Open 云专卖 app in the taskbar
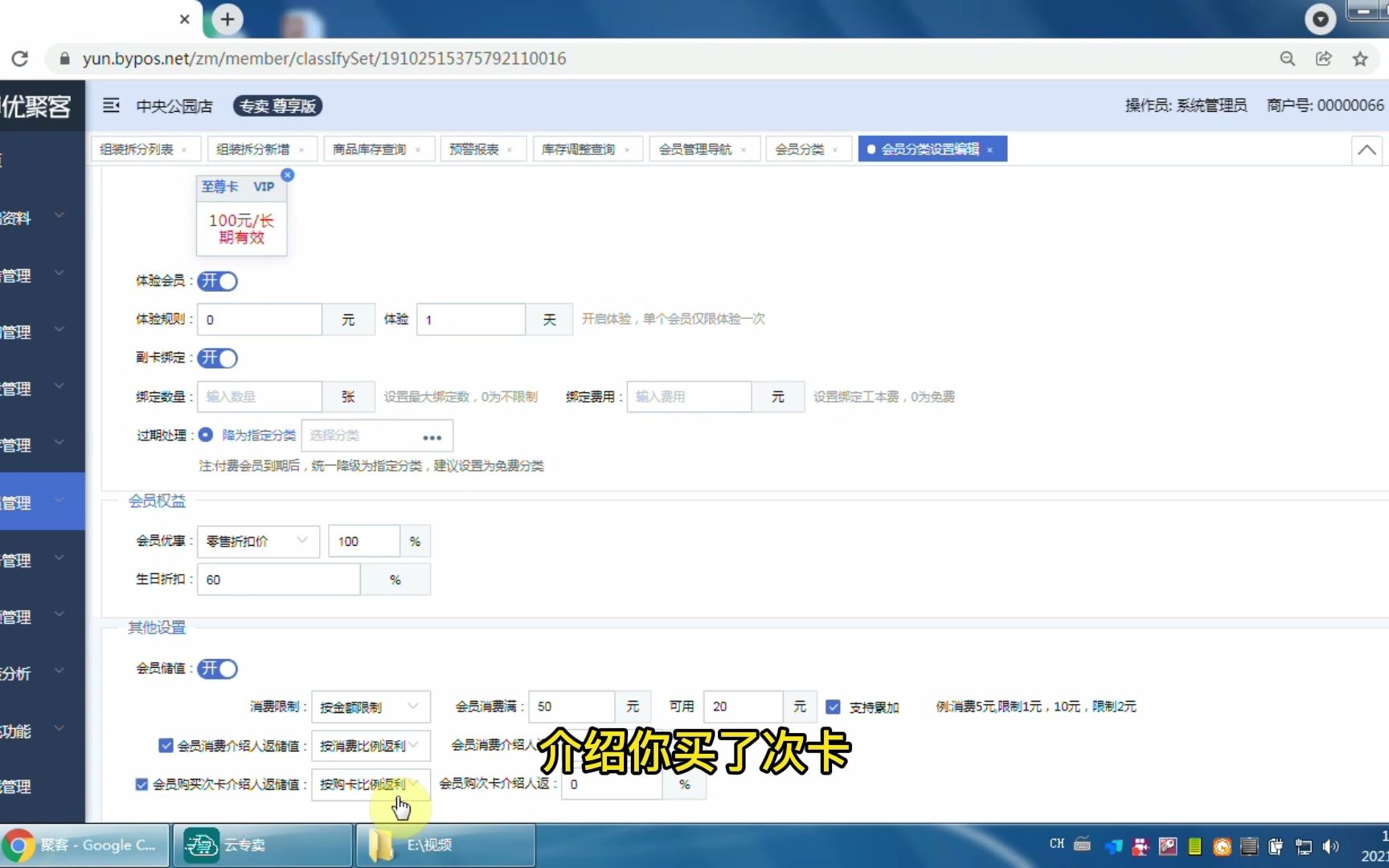The image size is (1389, 868). click(263, 845)
